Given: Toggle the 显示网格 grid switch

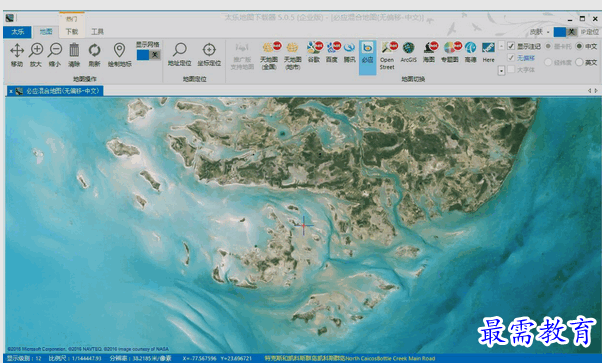Looking at the screenshot, I should tap(148, 55).
